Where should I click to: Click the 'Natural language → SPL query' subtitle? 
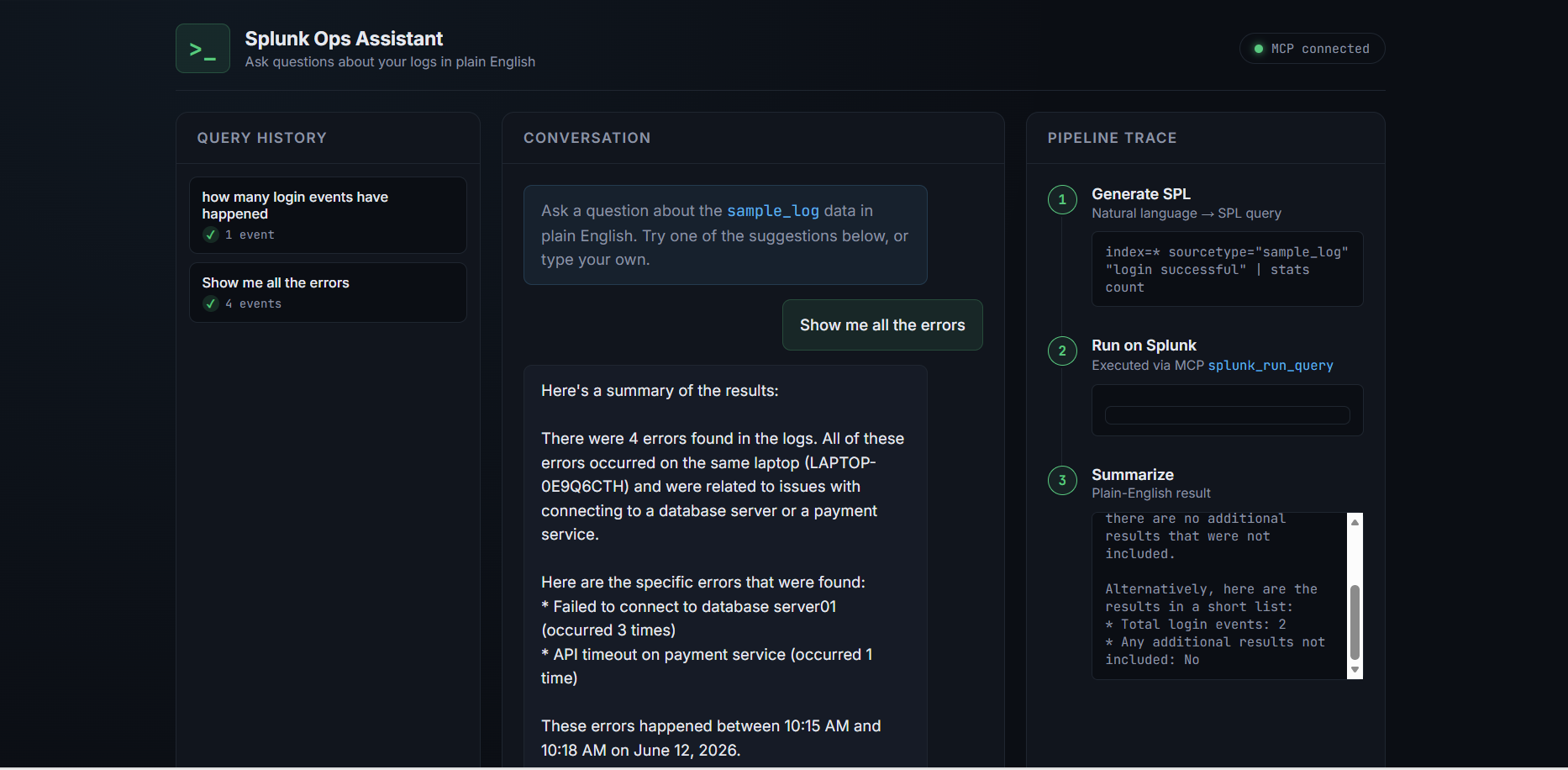click(x=1187, y=214)
